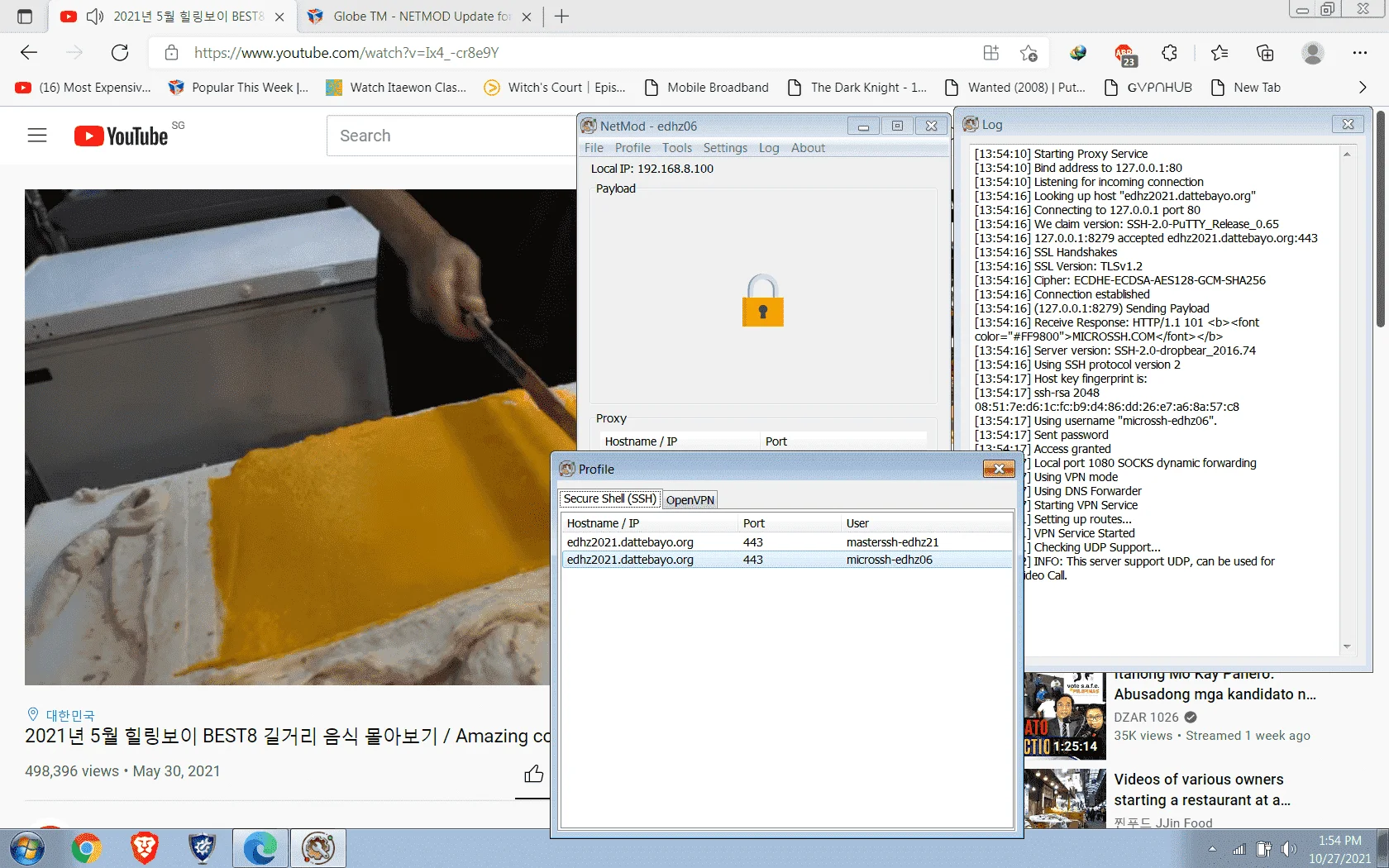Click the YouTube logo
Viewport: 1389px width, 868px height.
click(x=122, y=136)
